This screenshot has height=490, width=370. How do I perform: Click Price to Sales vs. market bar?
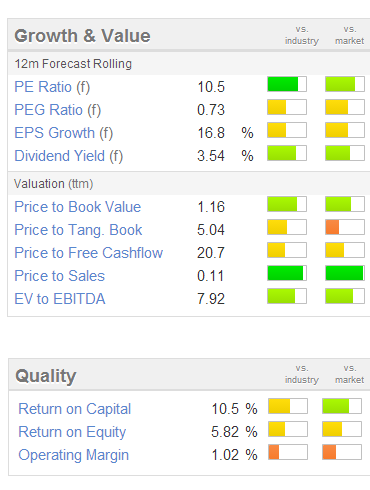click(x=345, y=273)
